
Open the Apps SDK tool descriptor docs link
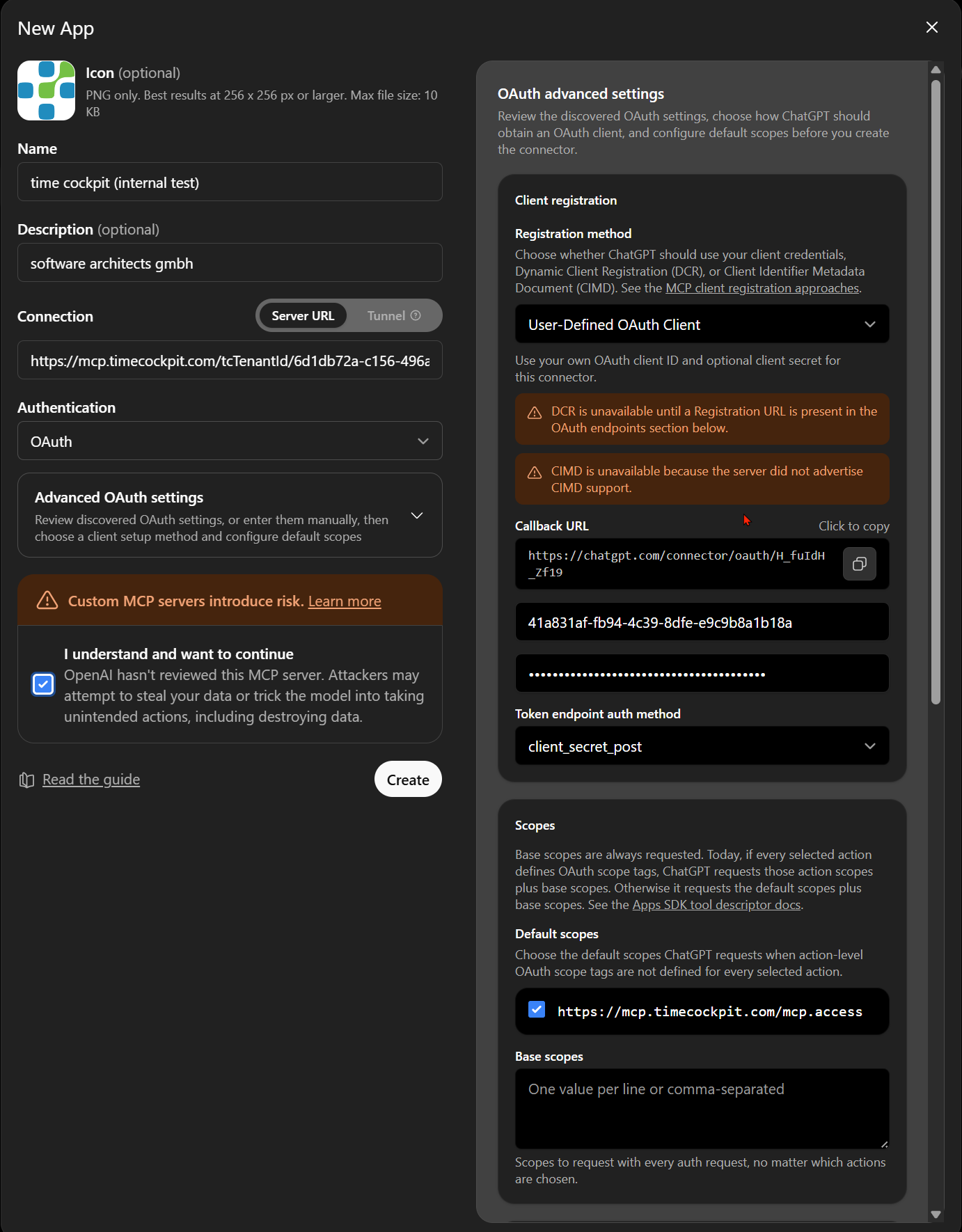click(x=716, y=905)
